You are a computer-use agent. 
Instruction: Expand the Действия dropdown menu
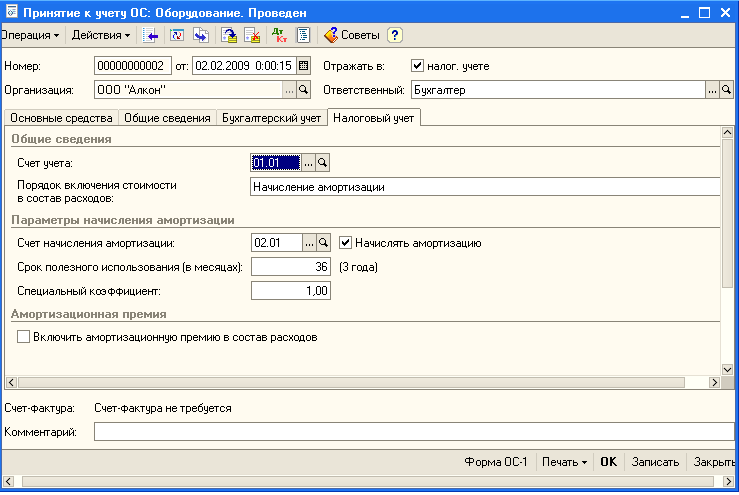tap(101, 35)
